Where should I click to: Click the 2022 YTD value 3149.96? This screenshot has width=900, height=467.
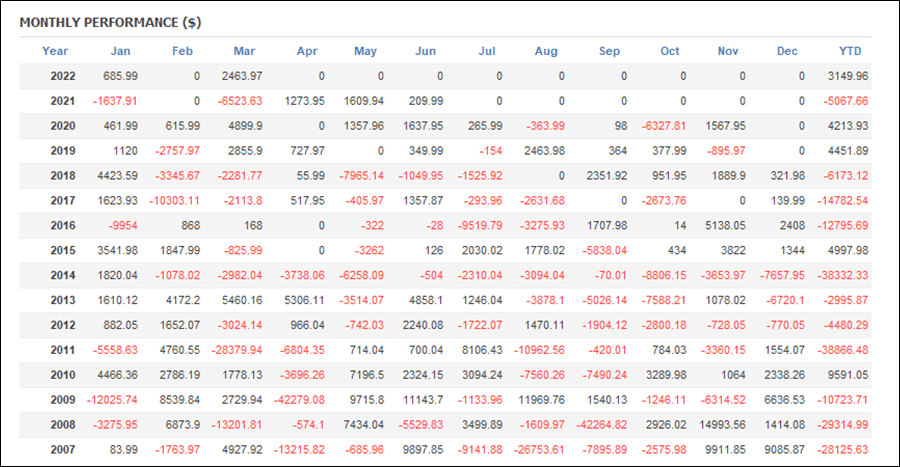tap(848, 76)
